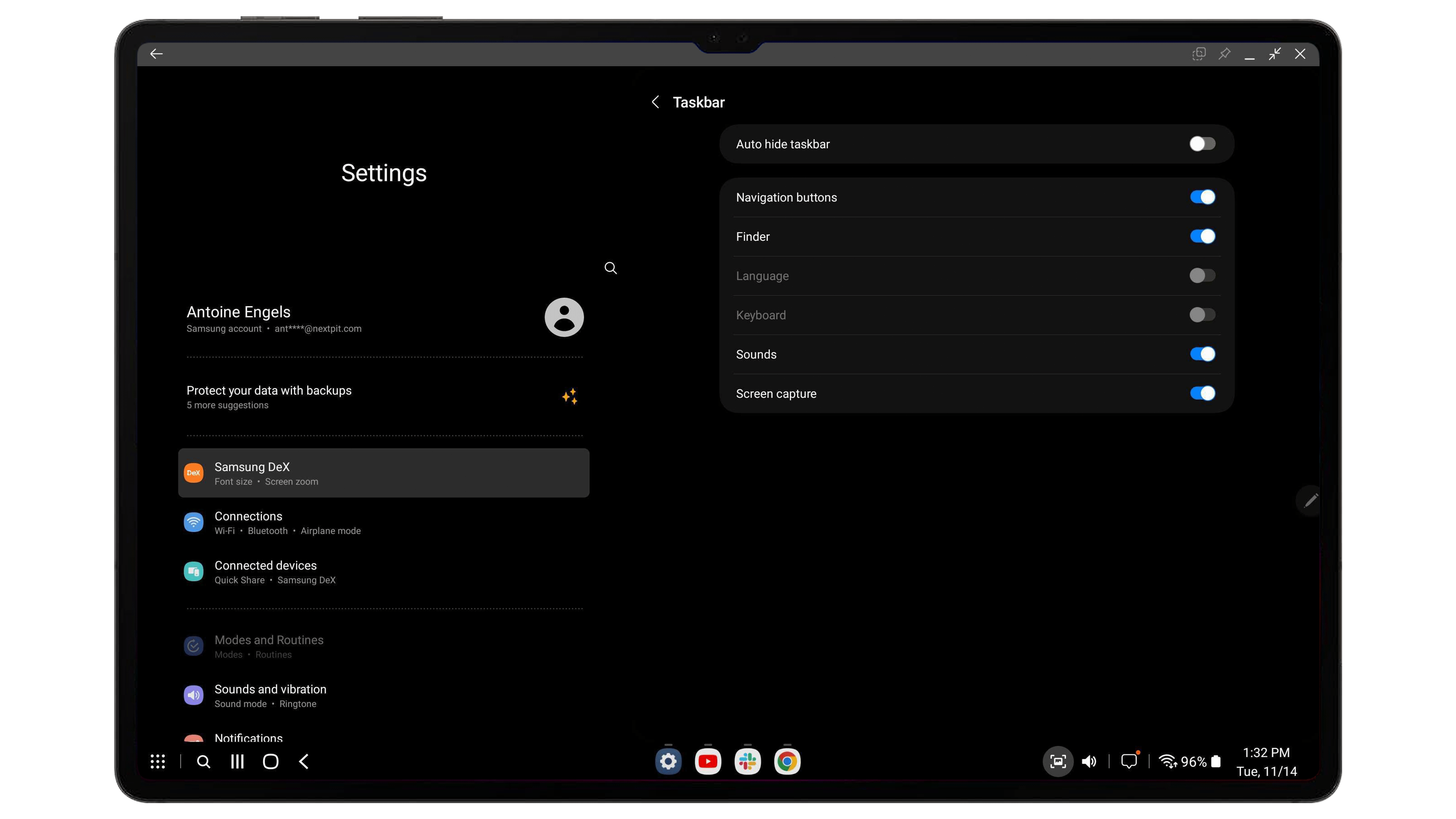1456x819 pixels.
Task: Tap the Finder search icon in the taskbar
Action: click(204, 761)
